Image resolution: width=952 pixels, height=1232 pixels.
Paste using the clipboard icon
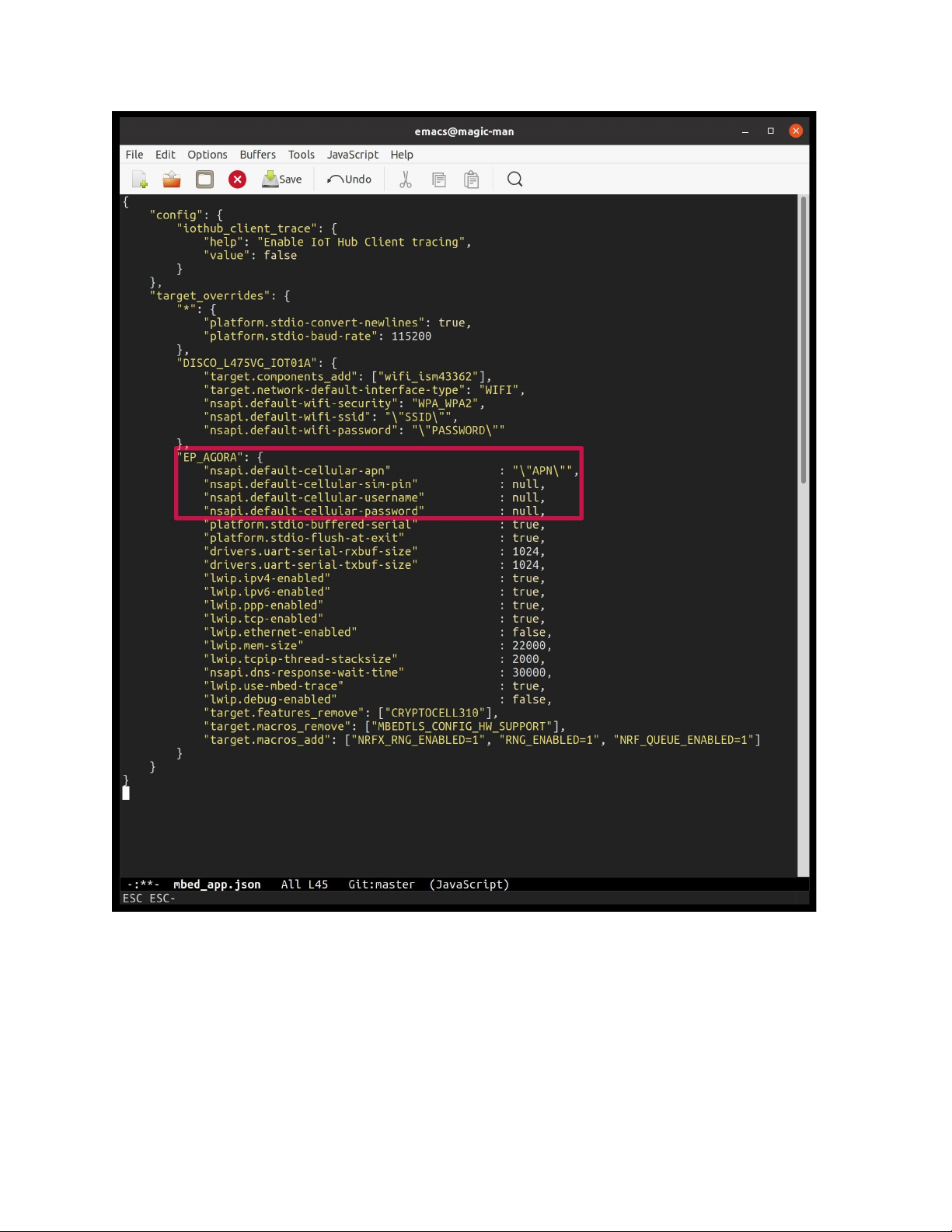(472, 180)
